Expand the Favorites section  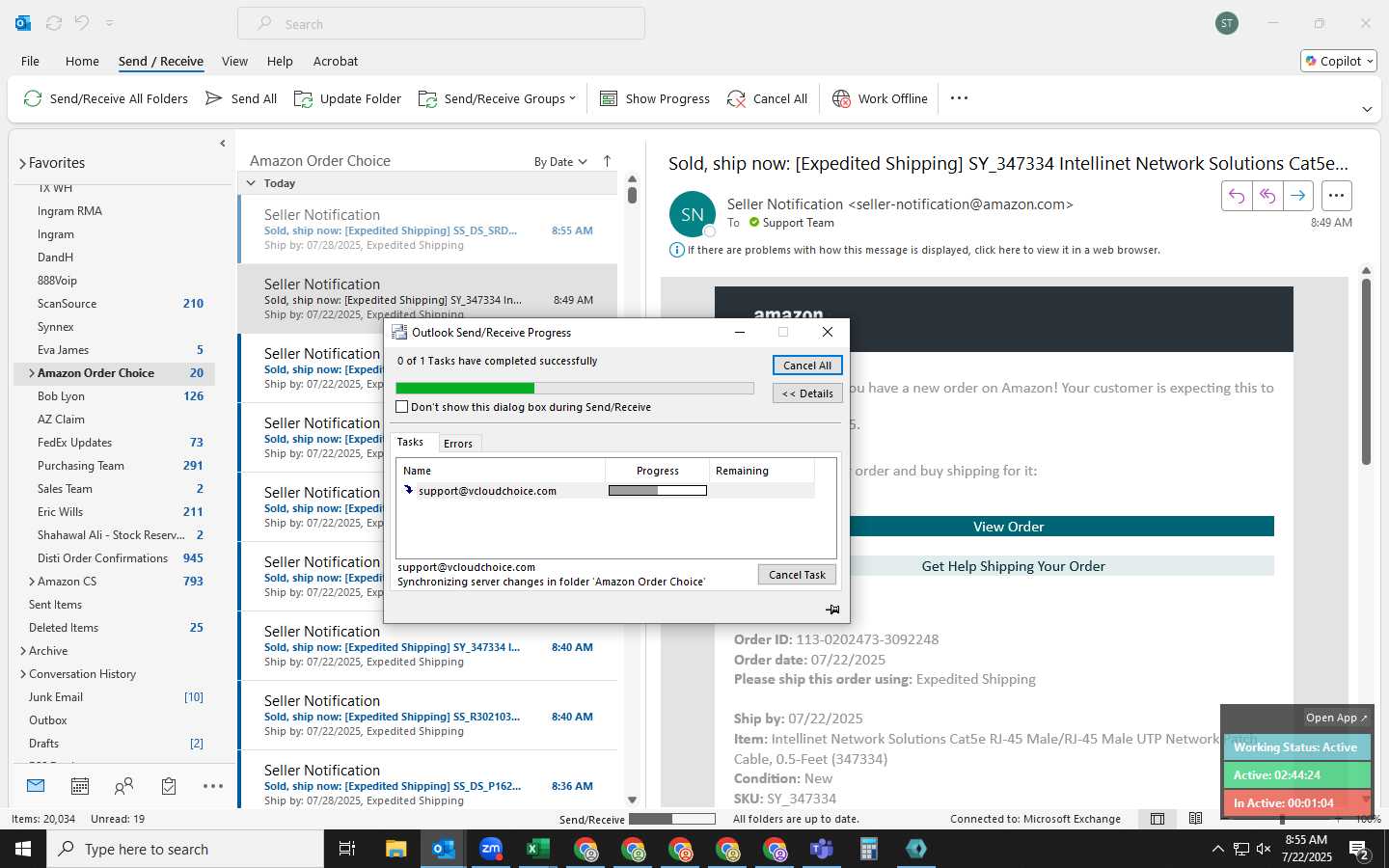click(x=22, y=164)
